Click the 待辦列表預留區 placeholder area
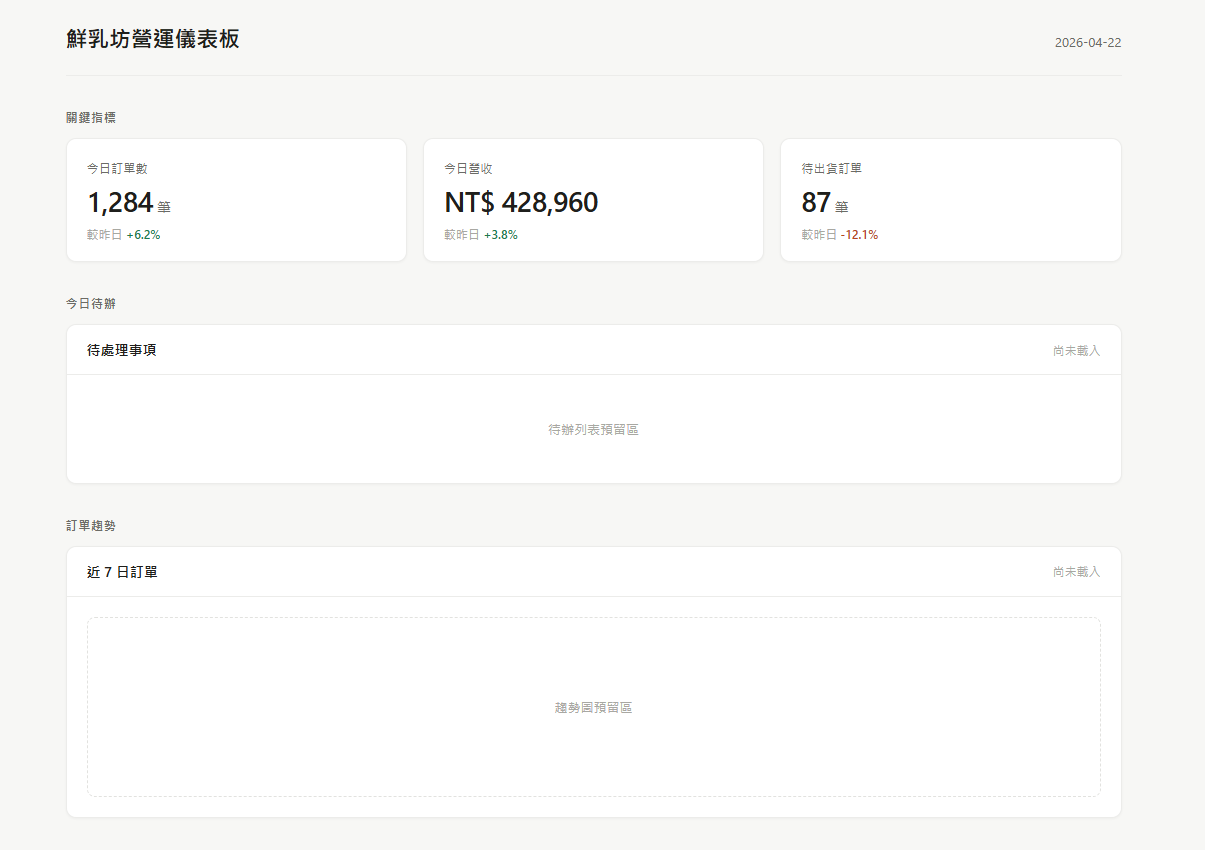The image size is (1205, 850). pyautogui.click(x=593, y=429)
